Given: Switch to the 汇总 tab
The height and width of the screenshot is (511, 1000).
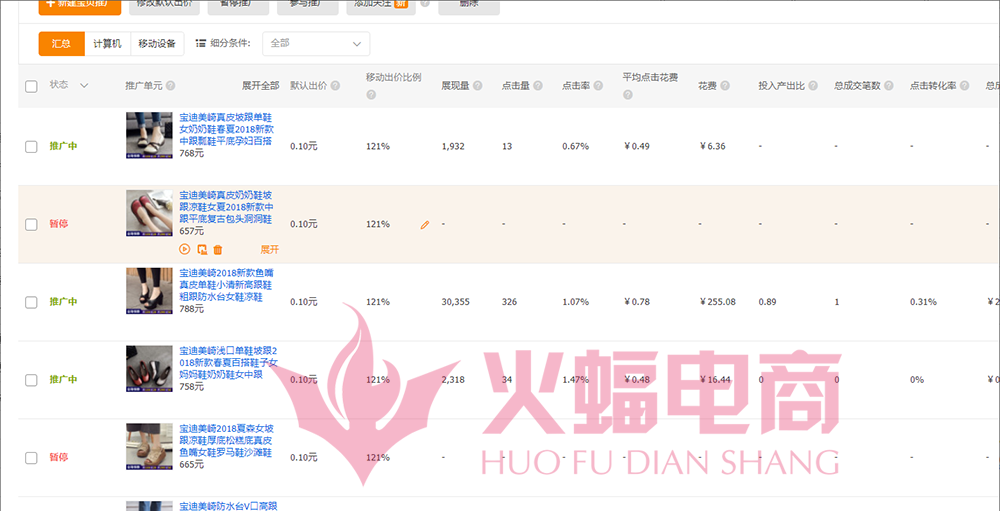Looking at the screenshot, I should 61,43.
